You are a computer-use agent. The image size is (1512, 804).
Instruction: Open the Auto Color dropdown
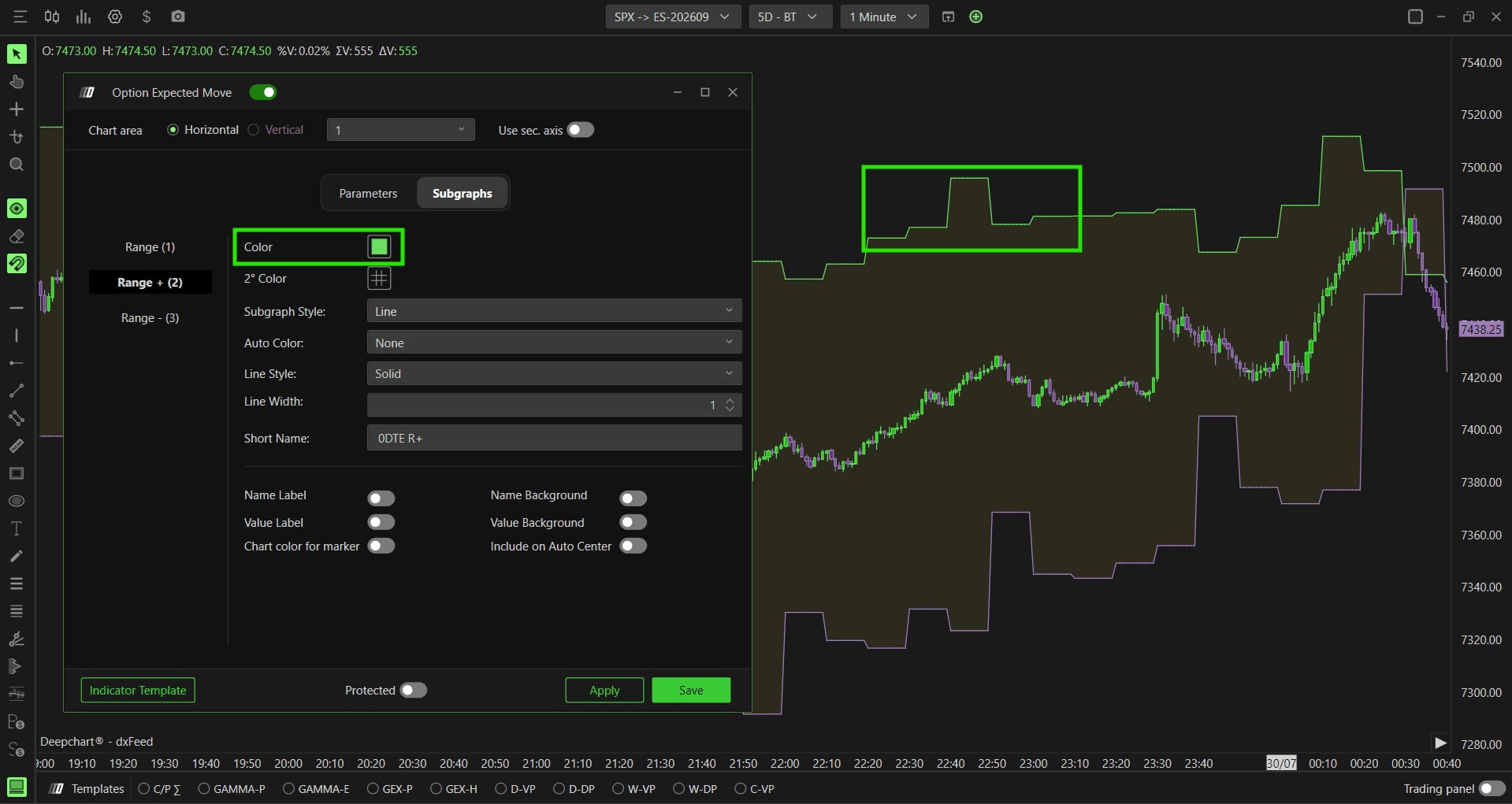[x=555, y=343]
